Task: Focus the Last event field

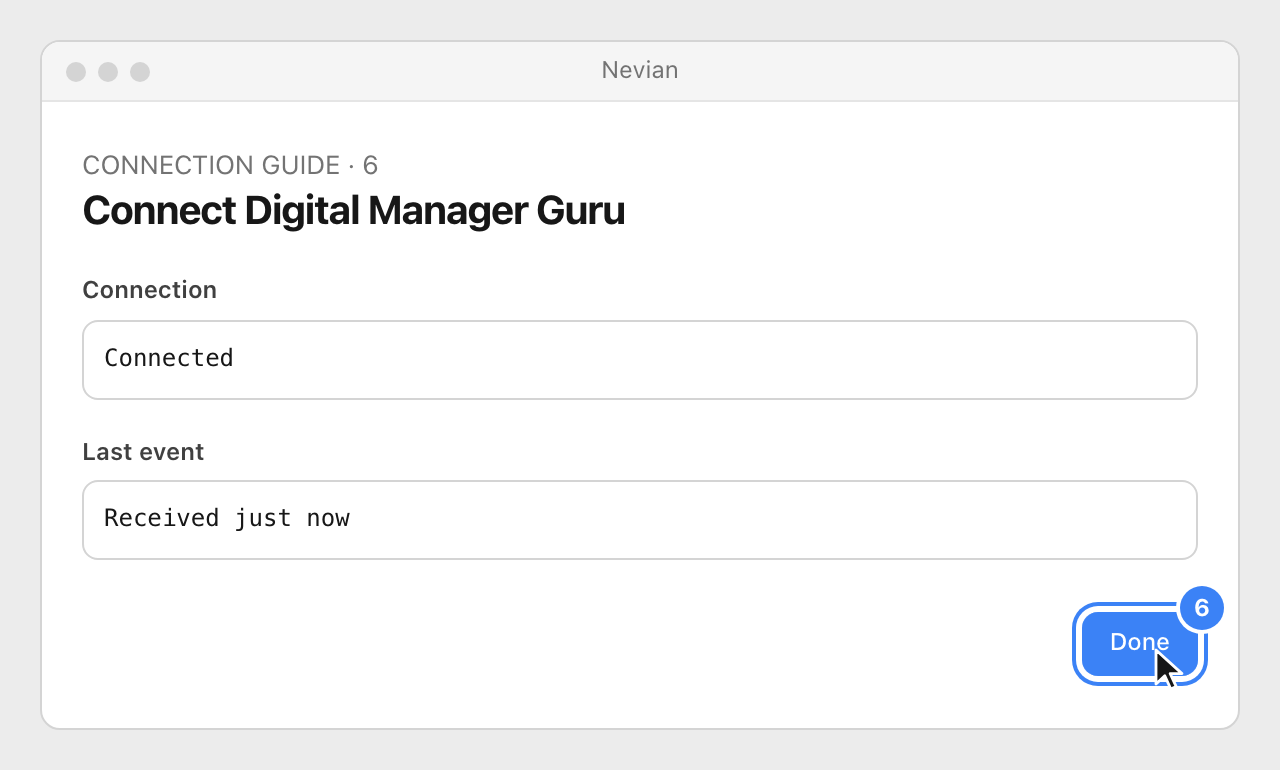Action: click(x=640, y=520)
